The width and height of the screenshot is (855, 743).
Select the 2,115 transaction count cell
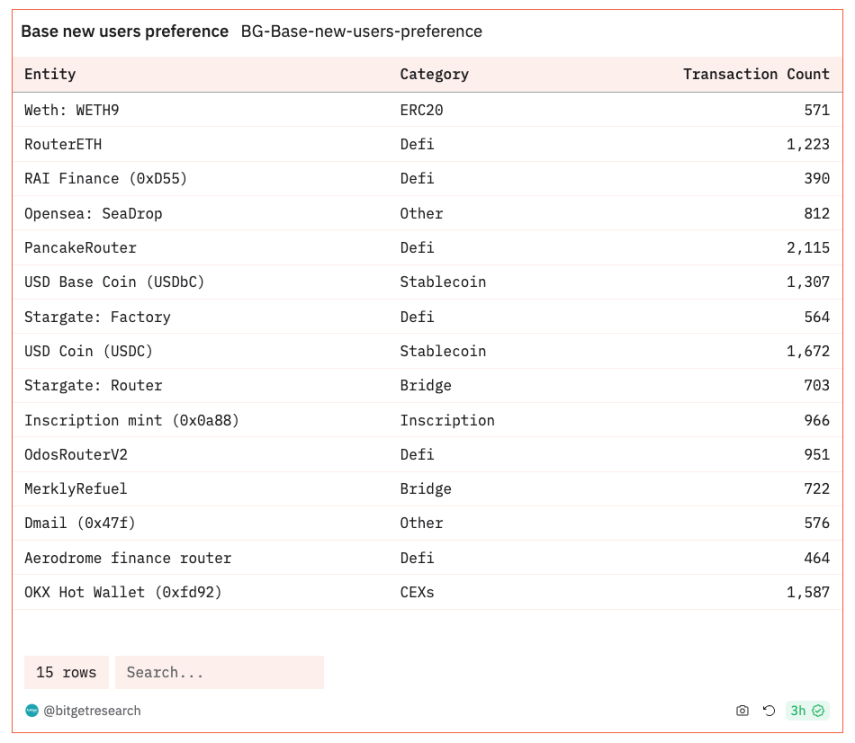(x=808, y=248)
